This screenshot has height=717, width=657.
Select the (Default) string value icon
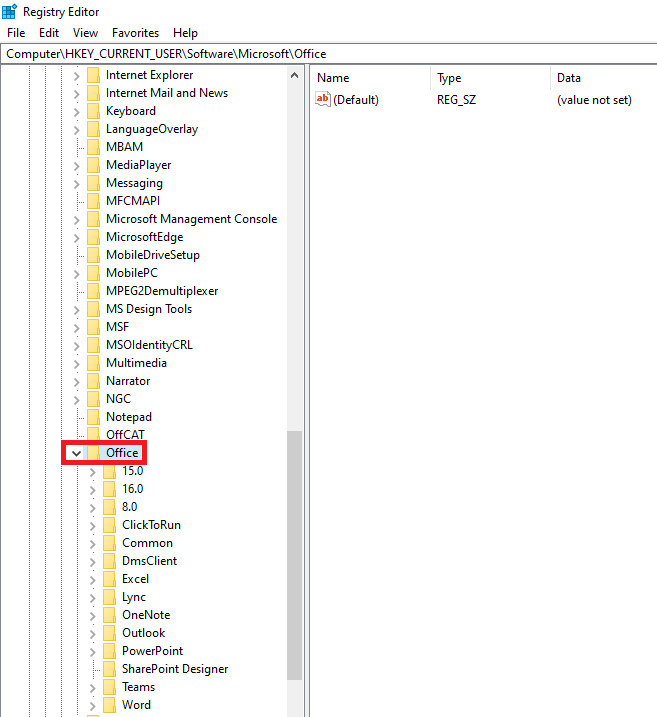pyautogui.click(x=323, y=99)
